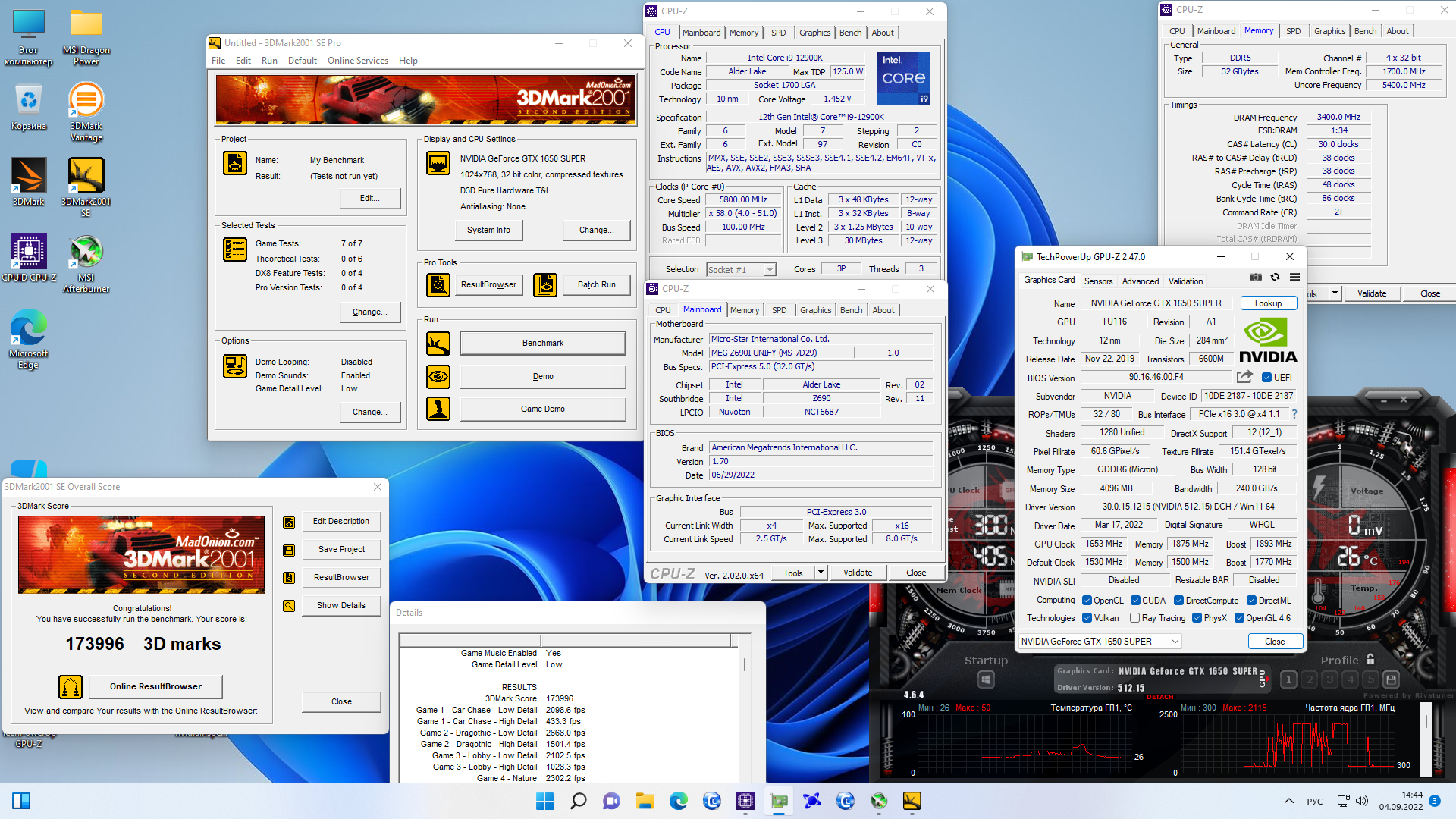Open the Online Services menu

click(x=358, y=61)
